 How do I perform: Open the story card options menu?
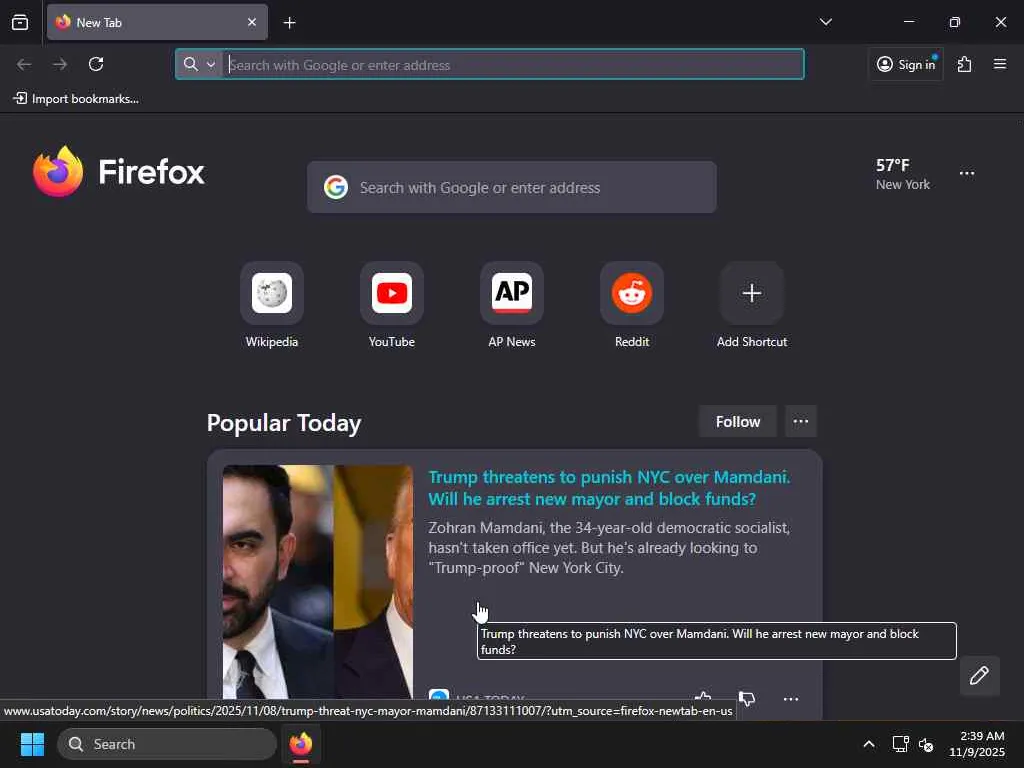click(x=791, y=699)
